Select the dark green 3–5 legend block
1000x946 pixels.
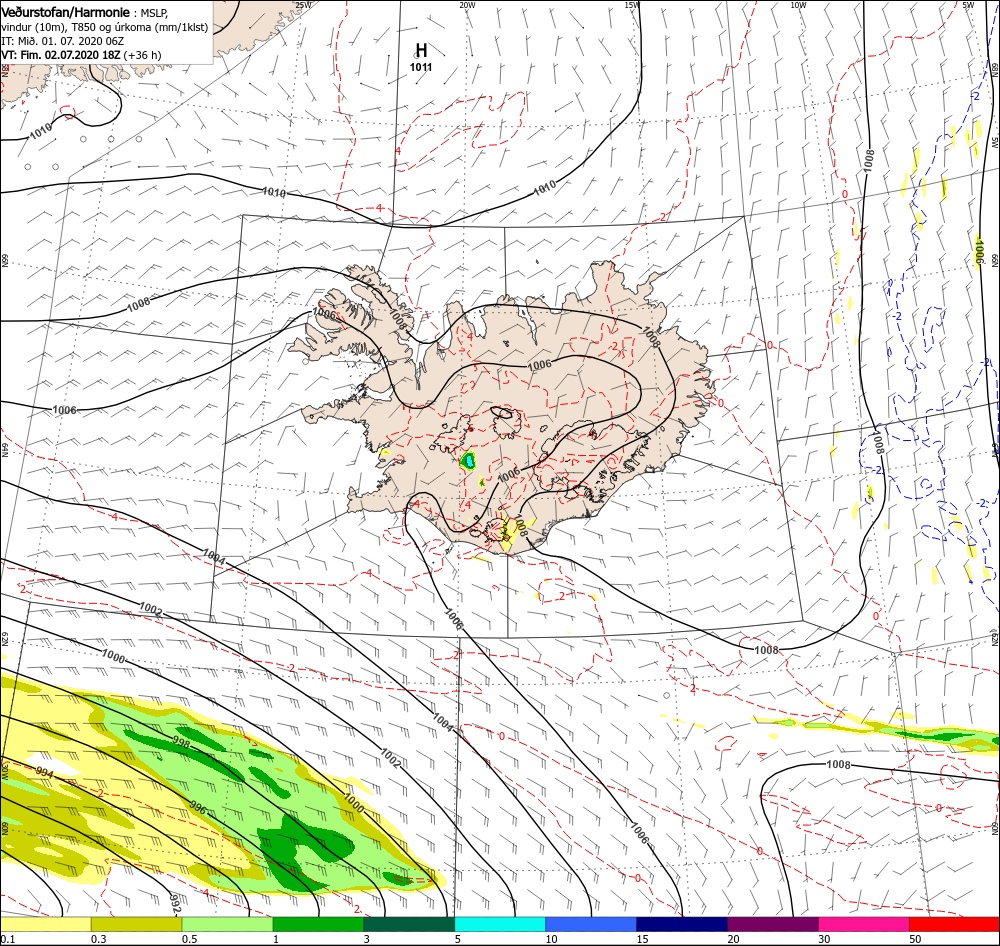[x=409, y=924]
